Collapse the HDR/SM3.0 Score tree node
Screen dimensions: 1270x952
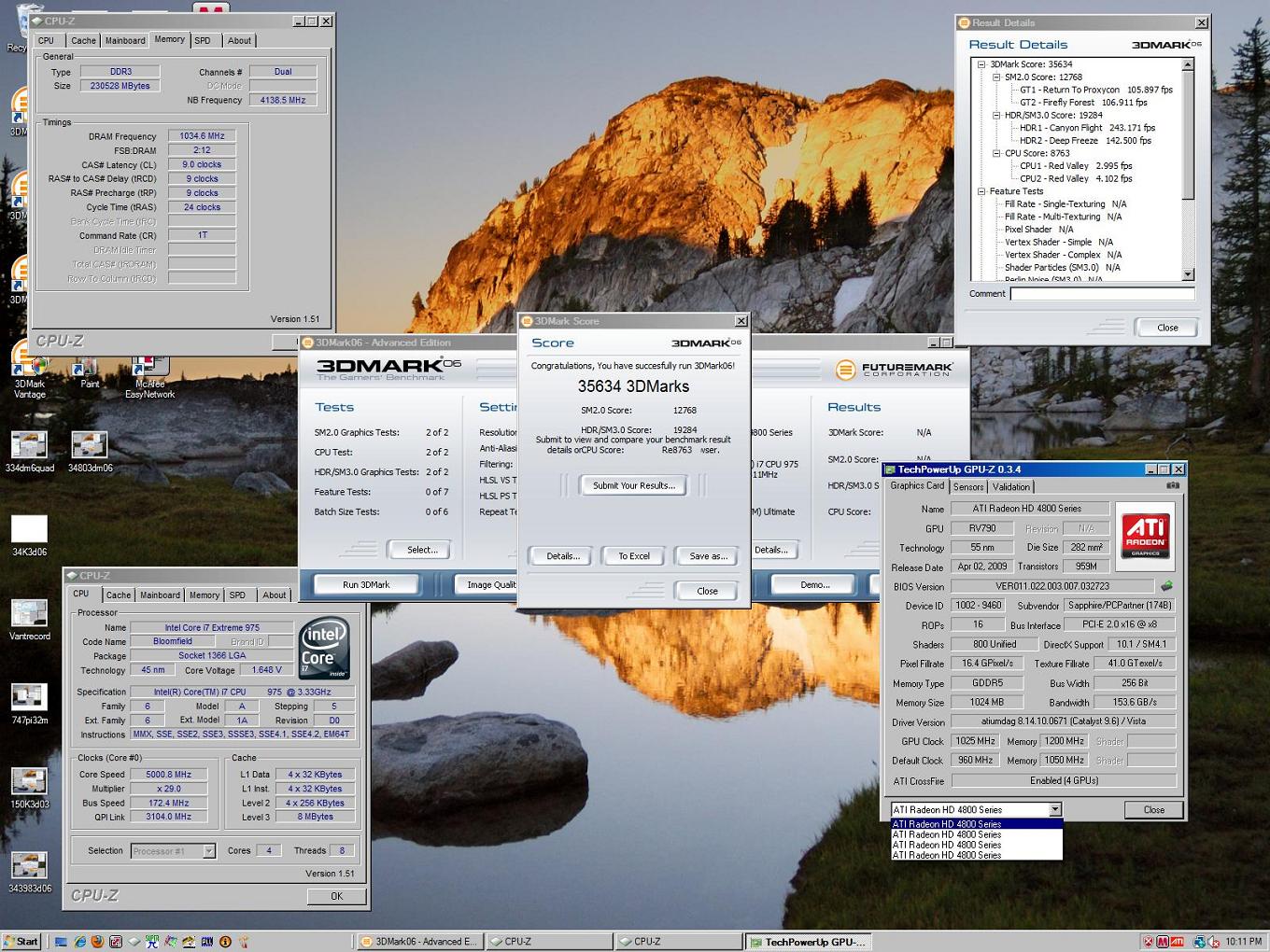[x=996, y=116]
